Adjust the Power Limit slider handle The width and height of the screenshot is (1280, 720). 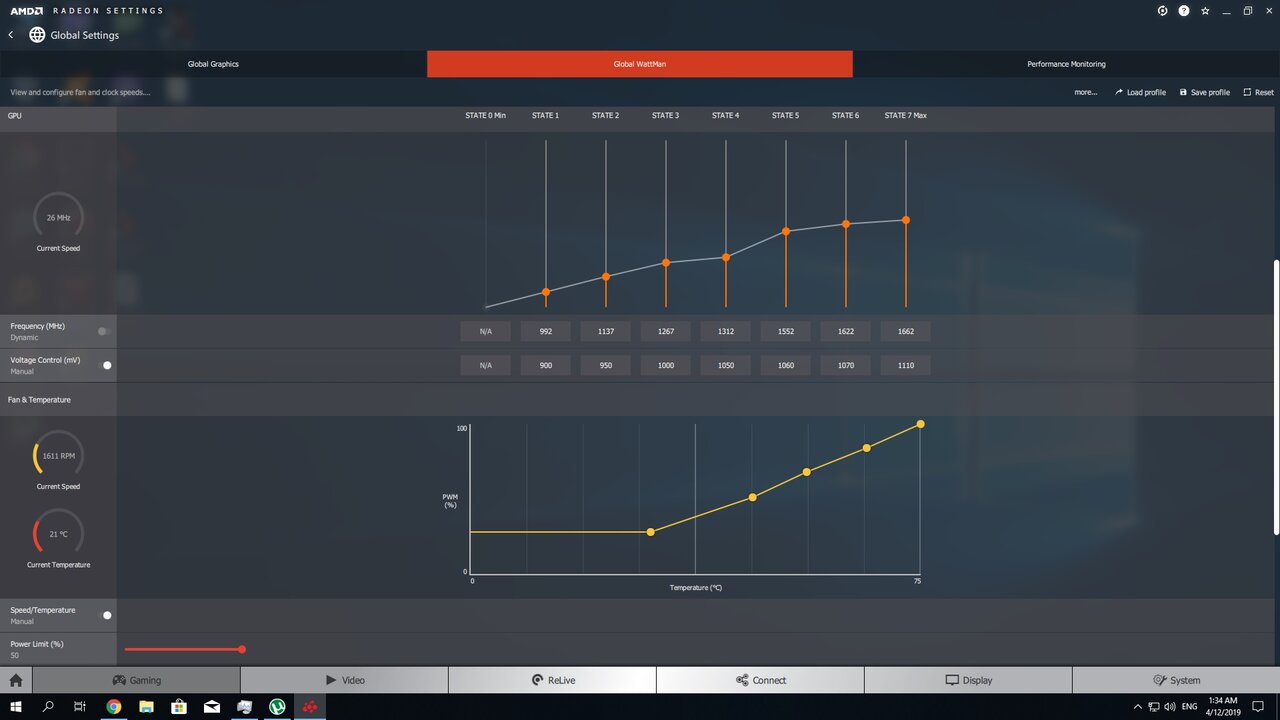(242, 649)
